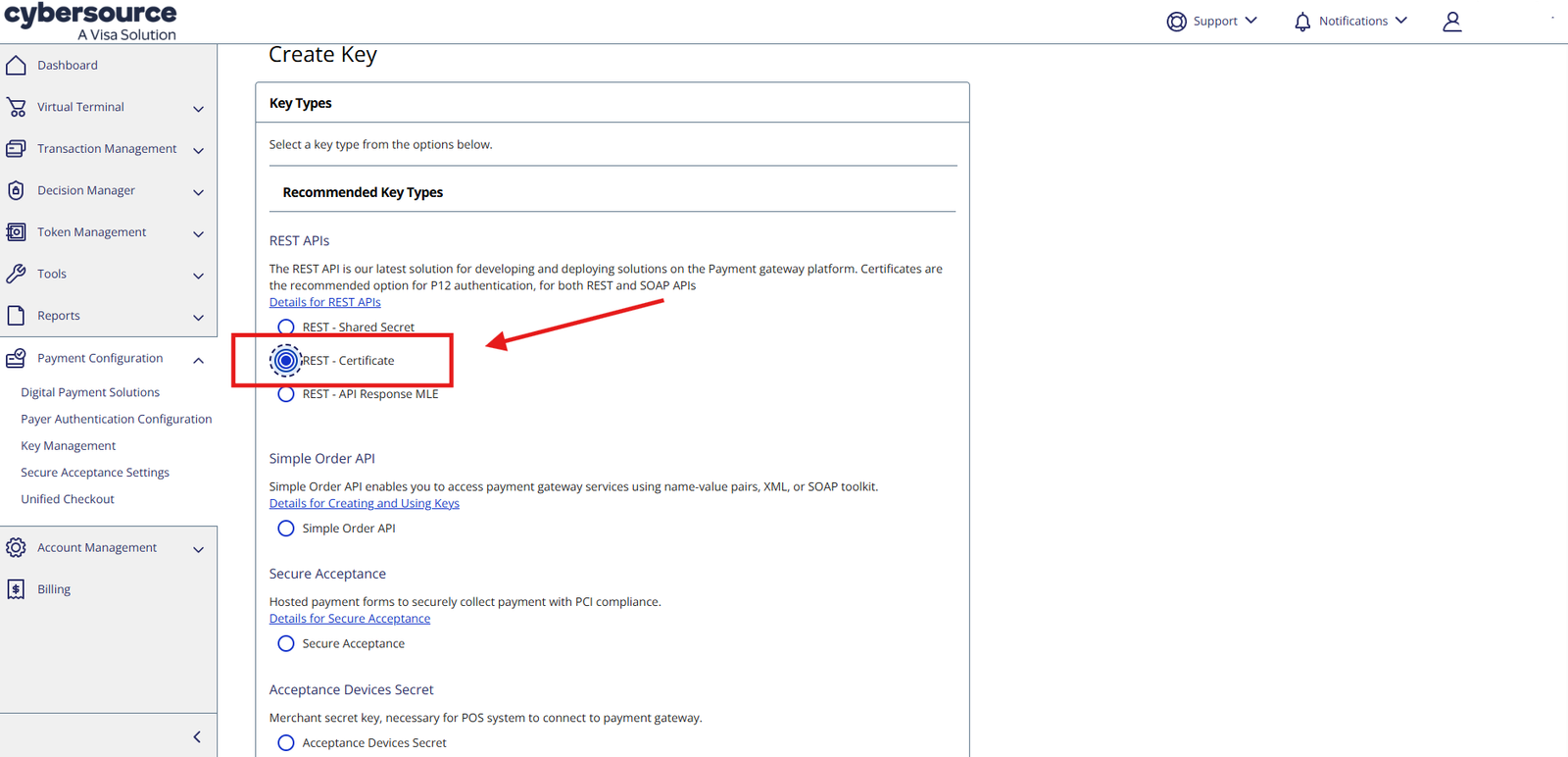Viewport: 1568px width, 757px height.
Task: Click the Payment Configuration icon
Action: (16, 358)
